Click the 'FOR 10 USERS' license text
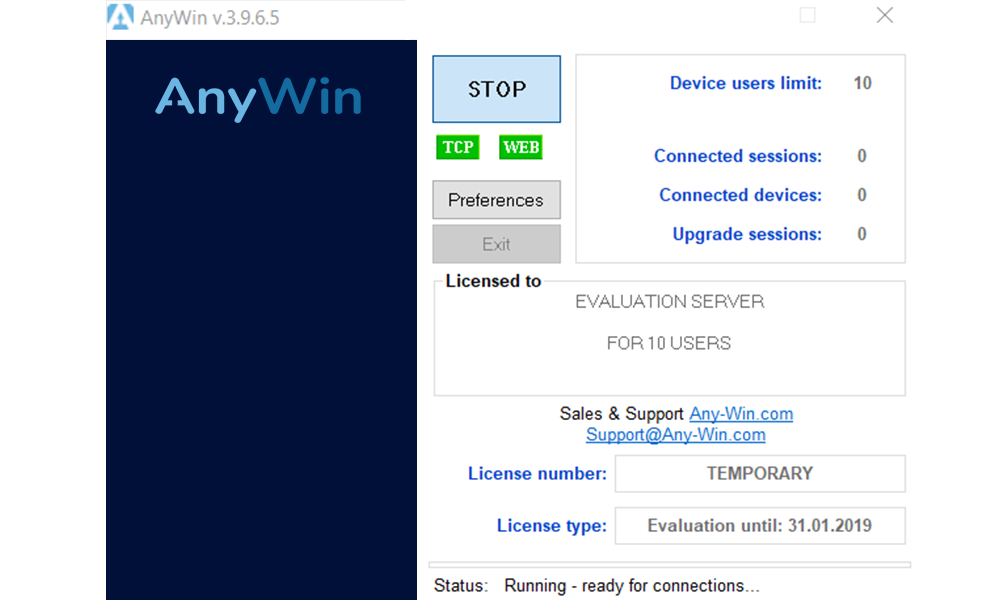Screen dimensions: 1000x600 point(668,344)
